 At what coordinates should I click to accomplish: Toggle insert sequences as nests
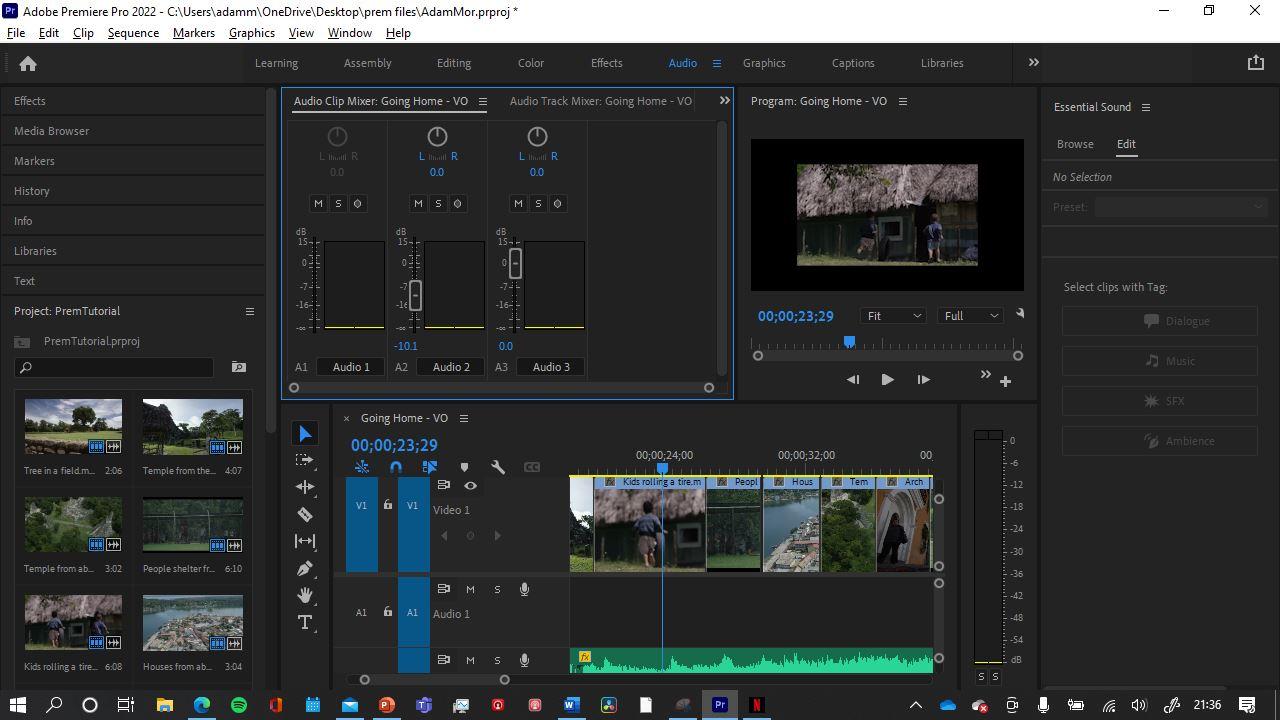tap(362, 467)
